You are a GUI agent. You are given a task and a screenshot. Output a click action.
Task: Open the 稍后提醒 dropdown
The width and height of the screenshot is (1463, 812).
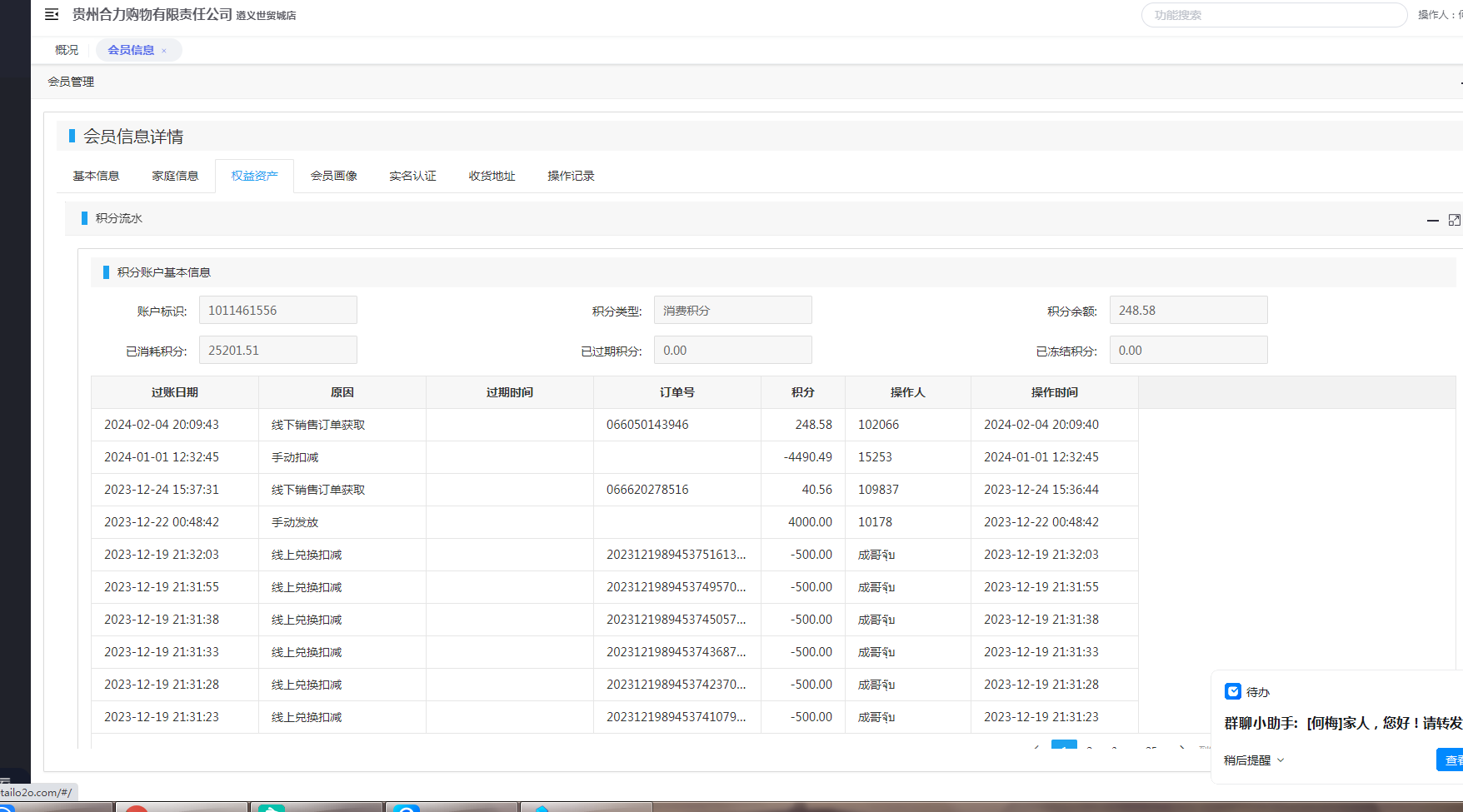pyautogui.click(x=1254, y=760)
